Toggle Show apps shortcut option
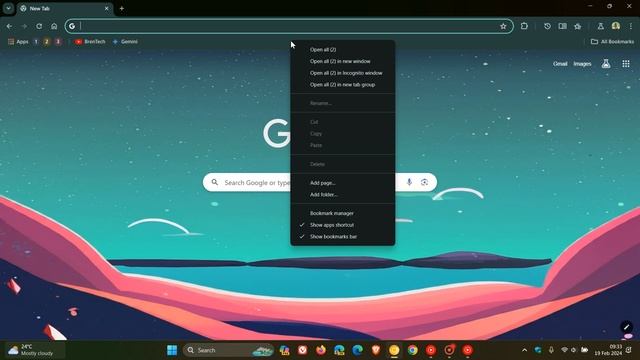 342,225
